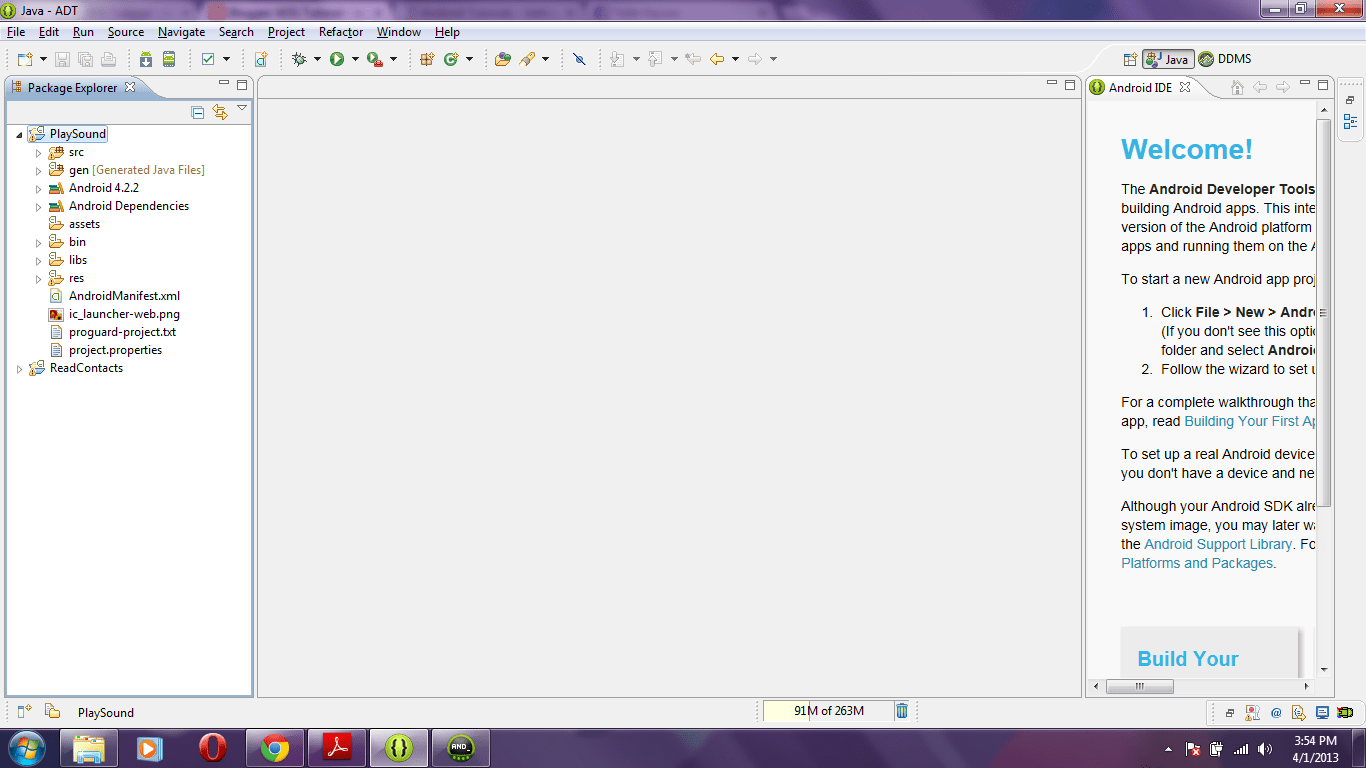Click the Restore icon in right trim
1366x768 pixels.
coord(1350,100)
